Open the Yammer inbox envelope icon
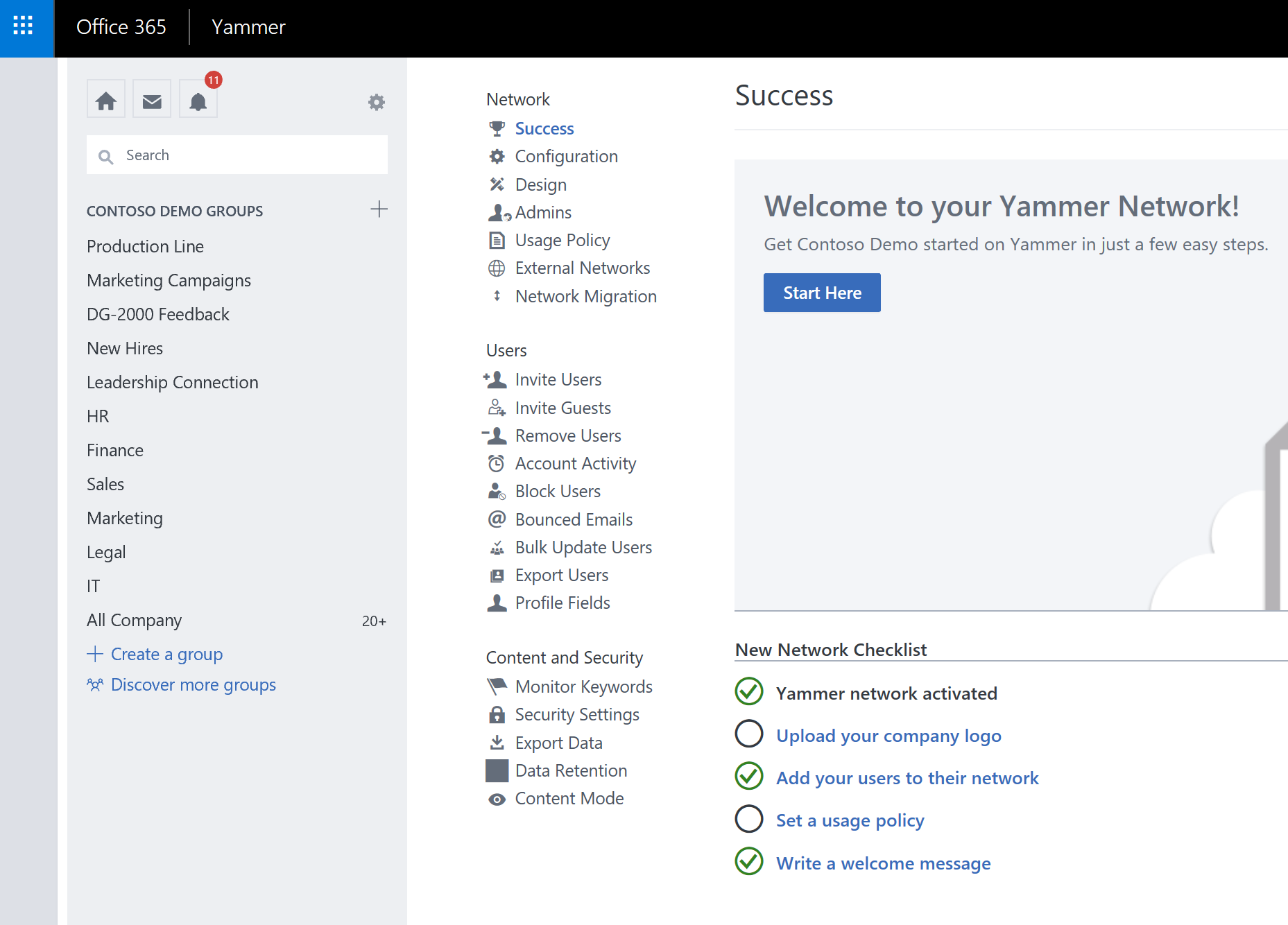The width and height of the screenshot is (1288, 925). (151, 99)
